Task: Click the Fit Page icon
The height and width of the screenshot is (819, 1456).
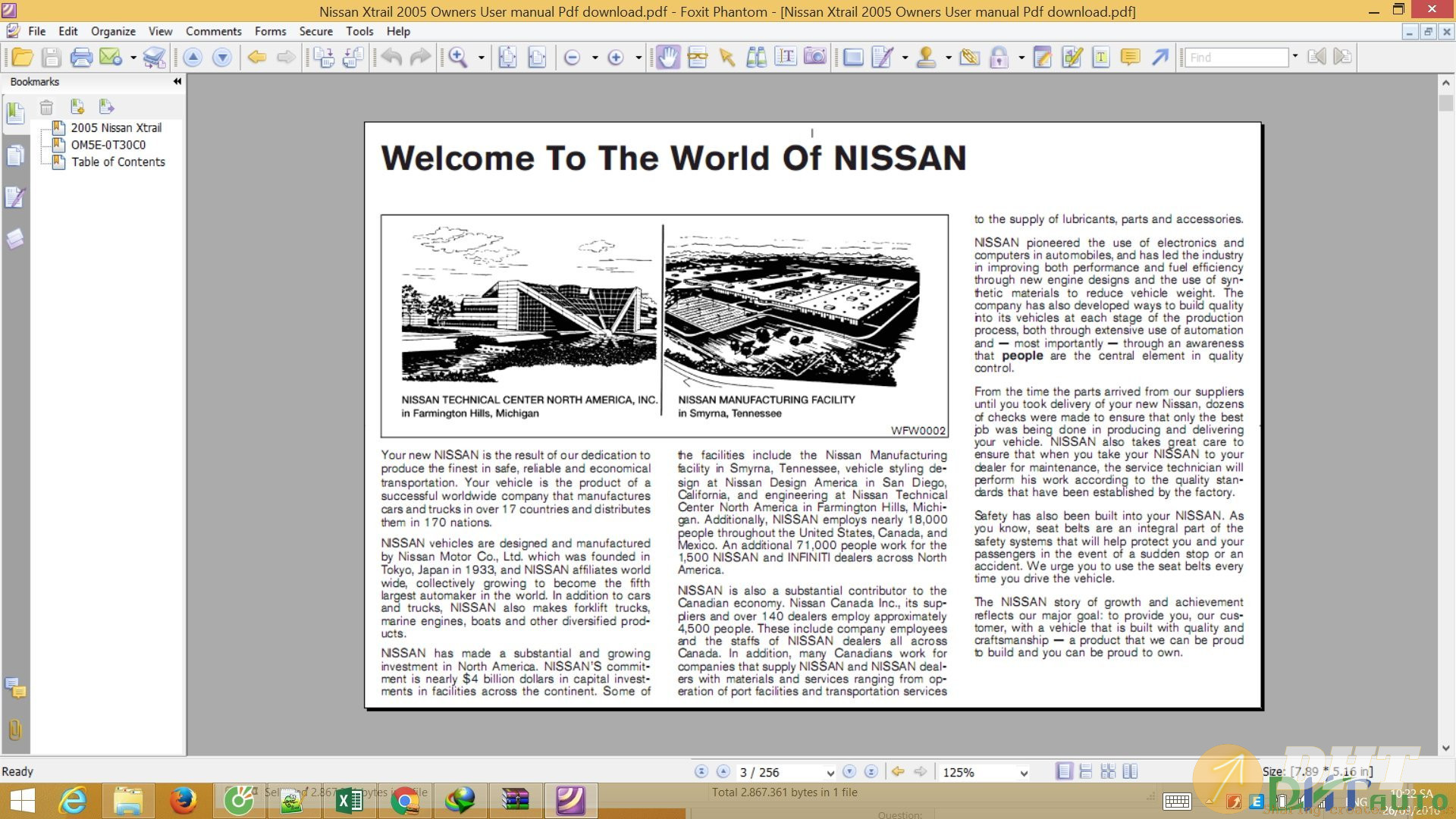Action: [507, 57]
